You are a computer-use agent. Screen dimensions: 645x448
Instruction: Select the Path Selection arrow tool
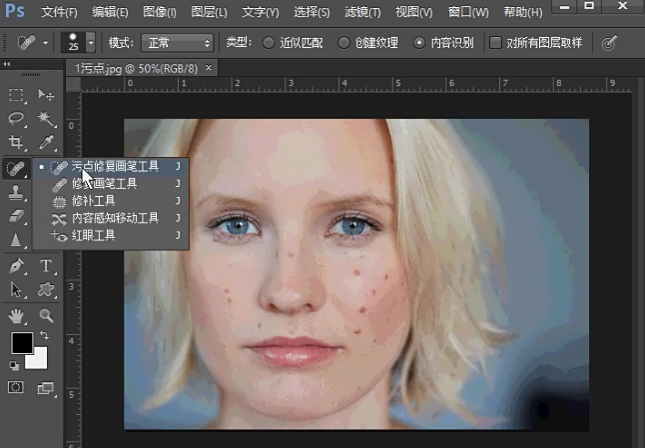click(16, 290)
